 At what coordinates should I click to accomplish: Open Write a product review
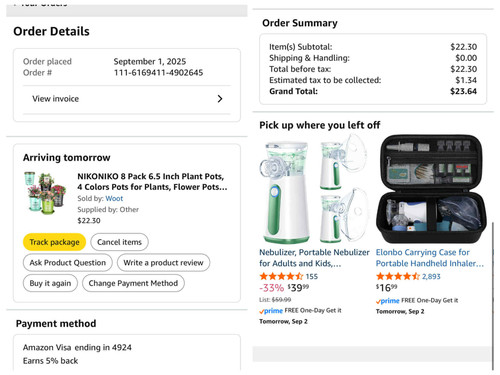[163, 263]
